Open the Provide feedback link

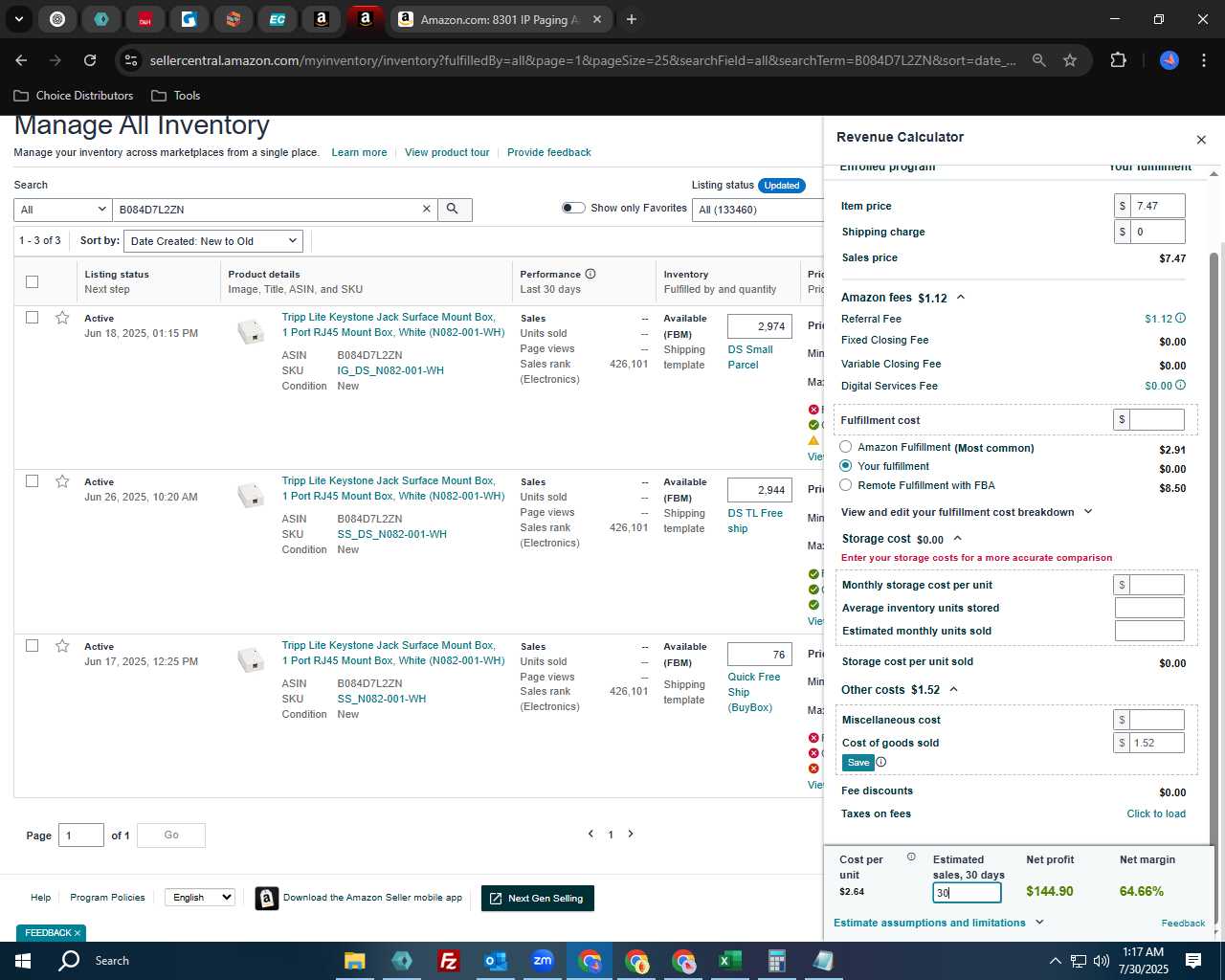(549, 152)
